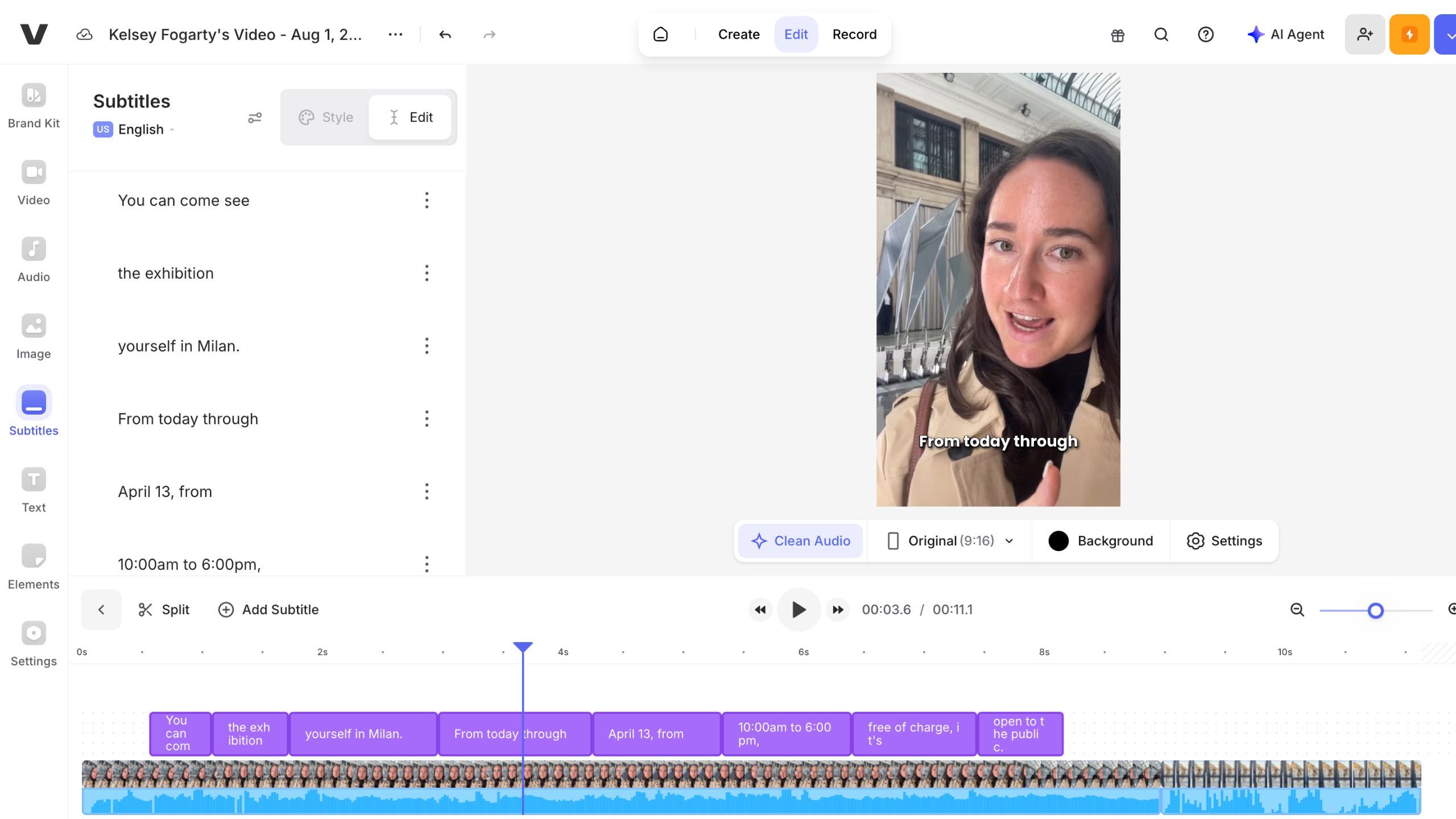Click the cloud save status icon

point(84,35)
